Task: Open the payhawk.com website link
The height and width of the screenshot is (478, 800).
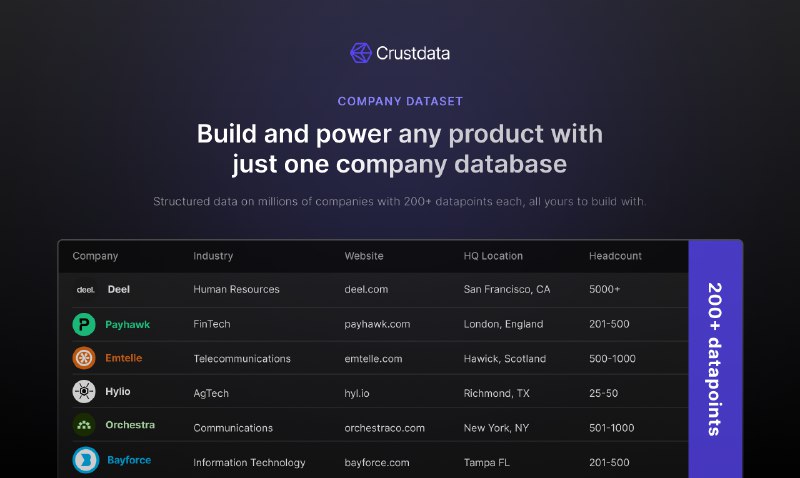Action: [377, 324]
